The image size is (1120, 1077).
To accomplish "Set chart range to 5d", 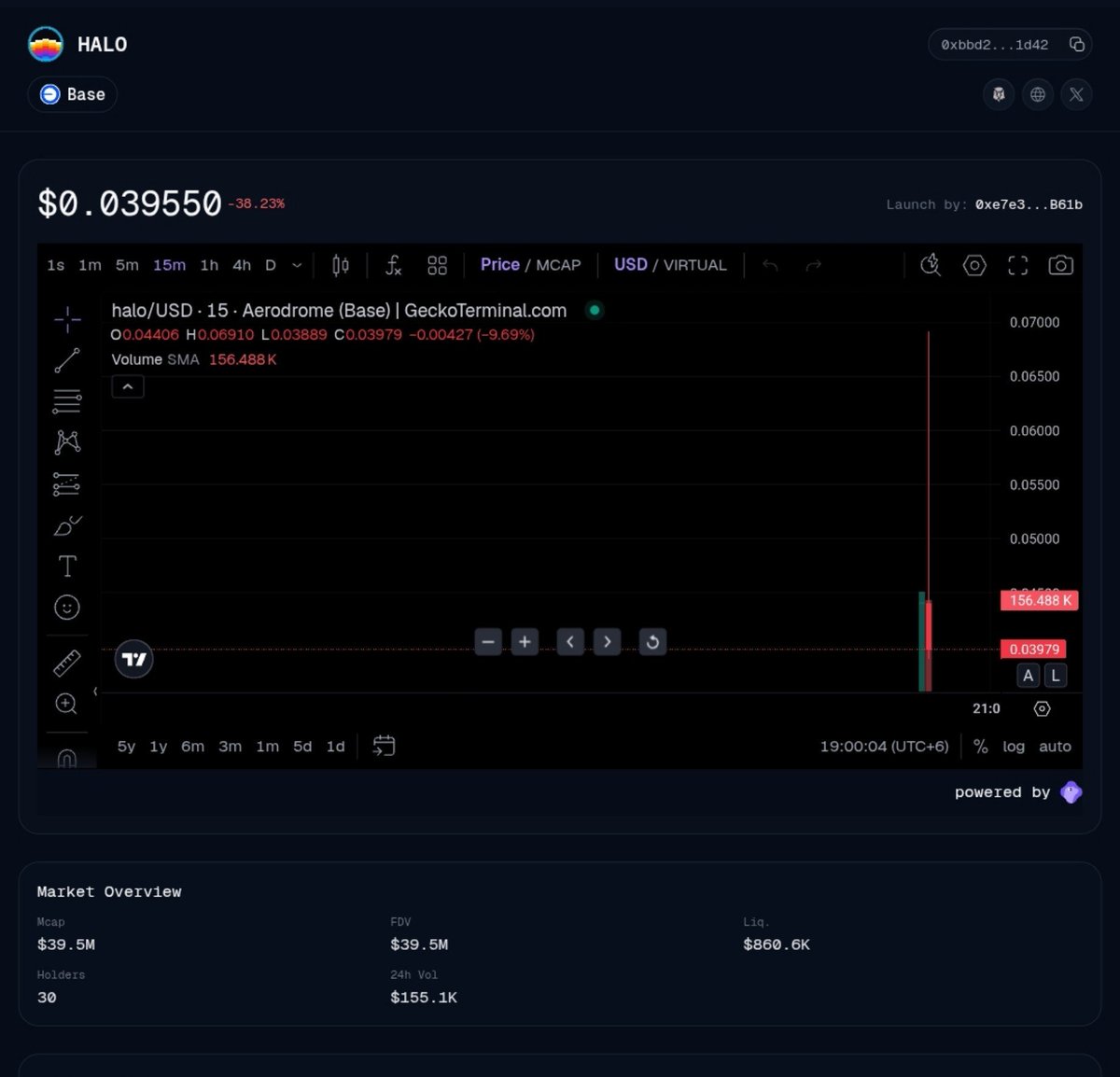I will pos(302,746).
